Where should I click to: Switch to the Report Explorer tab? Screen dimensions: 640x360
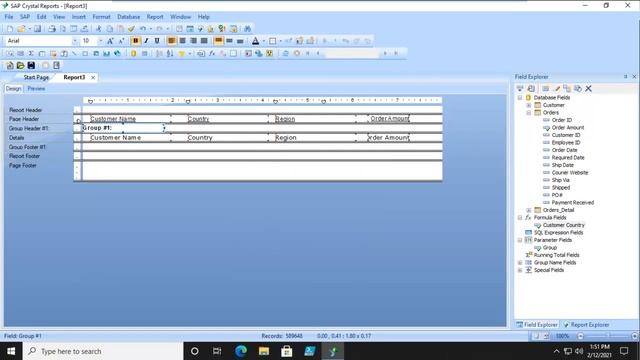tap(586, 324)
